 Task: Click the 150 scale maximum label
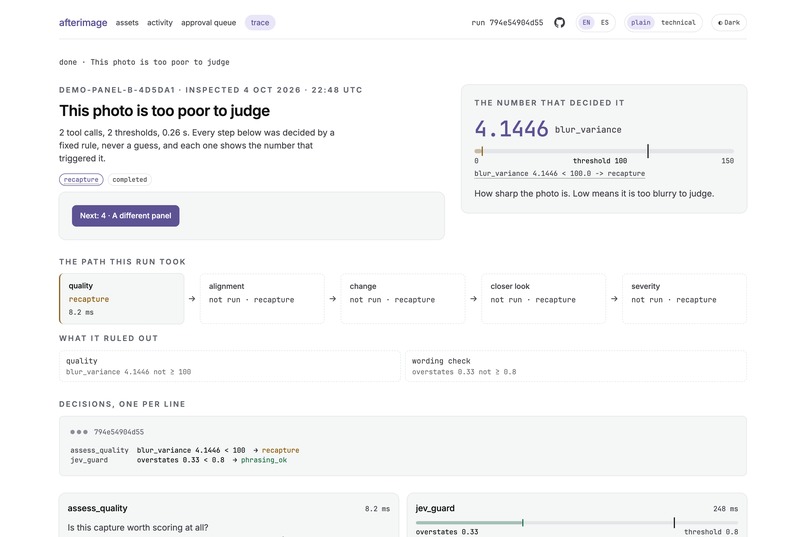pos(727,161)
